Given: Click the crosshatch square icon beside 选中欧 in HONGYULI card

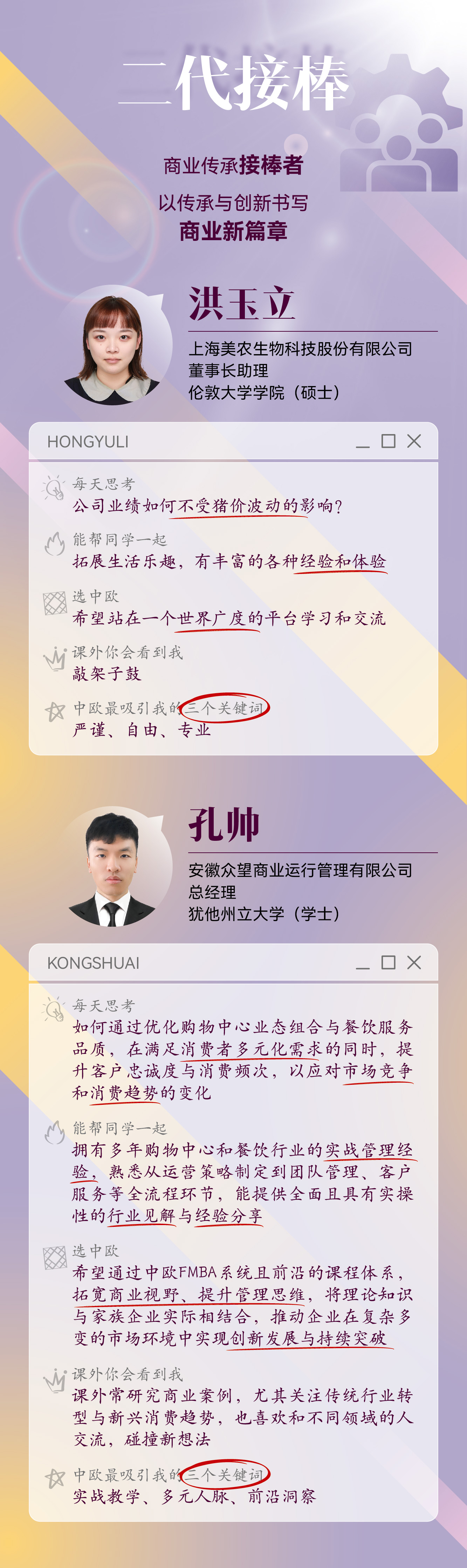Looking at the screenshot, I should pyautogui.click(x=55, y=603).
